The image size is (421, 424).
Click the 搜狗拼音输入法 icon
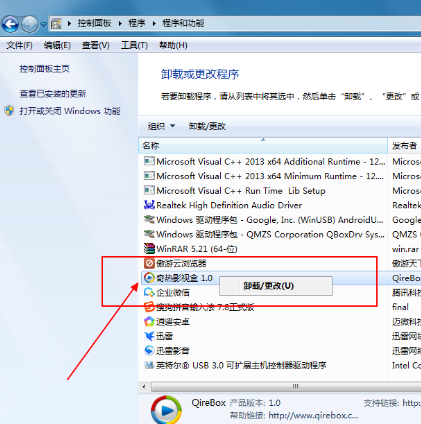click(x=149, y=307)
